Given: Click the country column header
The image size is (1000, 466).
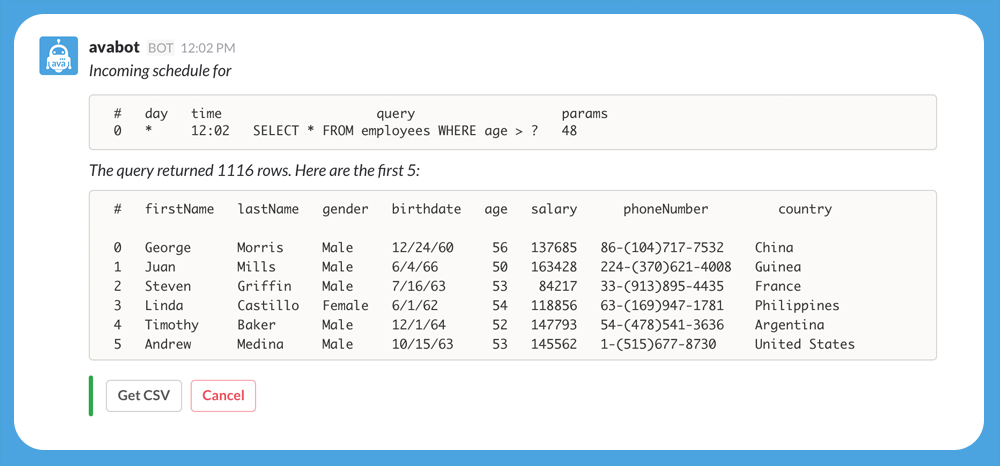Looking at the screenshot, I should (805, 209).
